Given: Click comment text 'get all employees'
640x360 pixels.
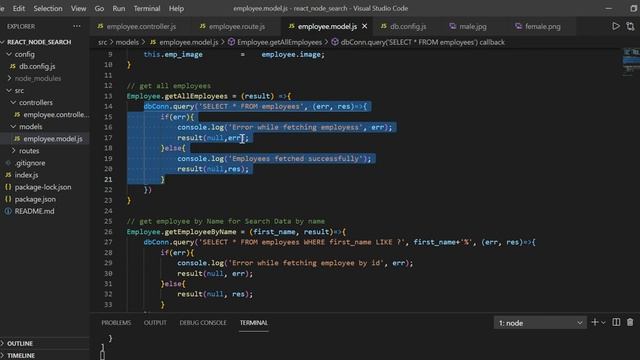Looking at the screenshot, I should tap(175, 86).
